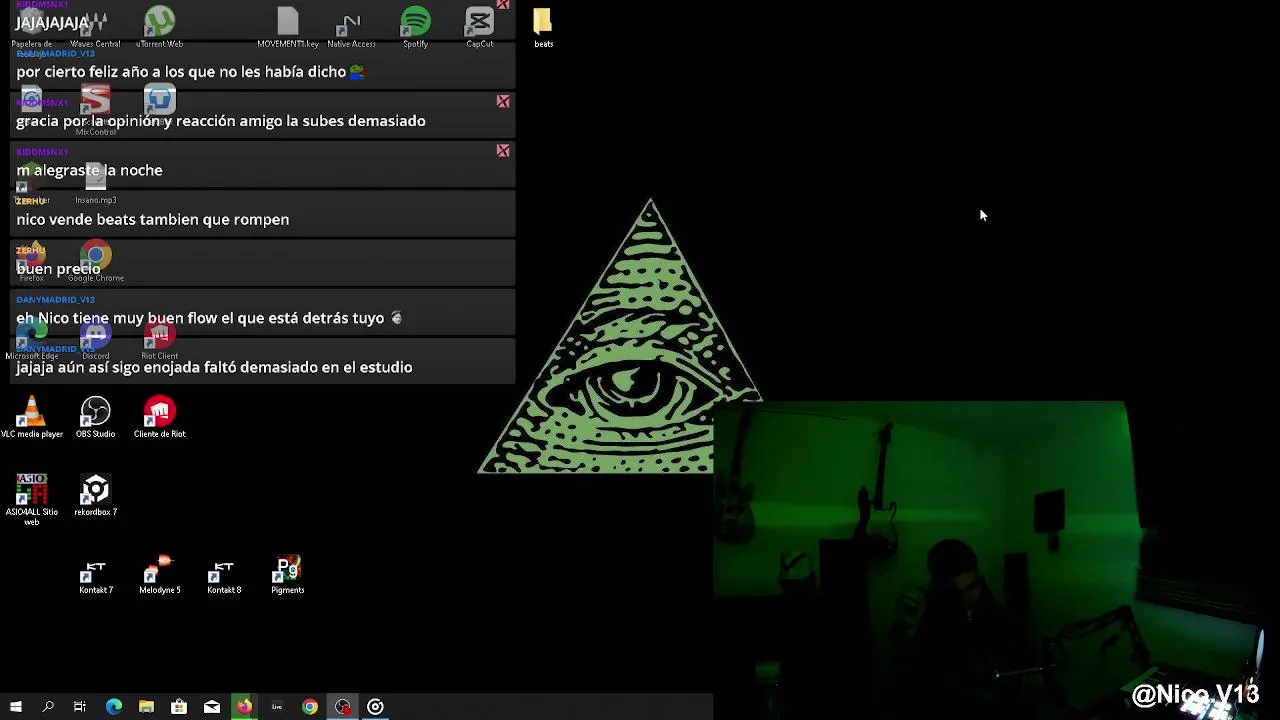The image size is (1280, 720).
Task: Open the Windows Start menu
Action: pos(15,707)
